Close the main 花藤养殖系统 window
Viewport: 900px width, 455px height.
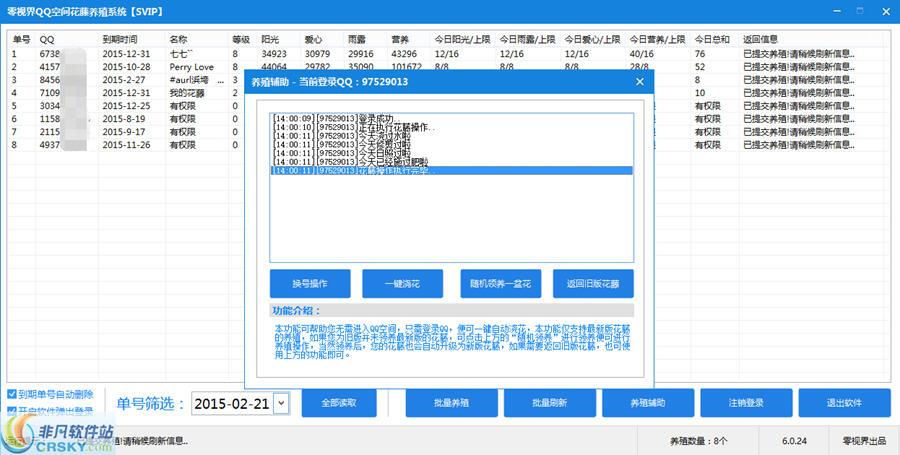point(886,11)
